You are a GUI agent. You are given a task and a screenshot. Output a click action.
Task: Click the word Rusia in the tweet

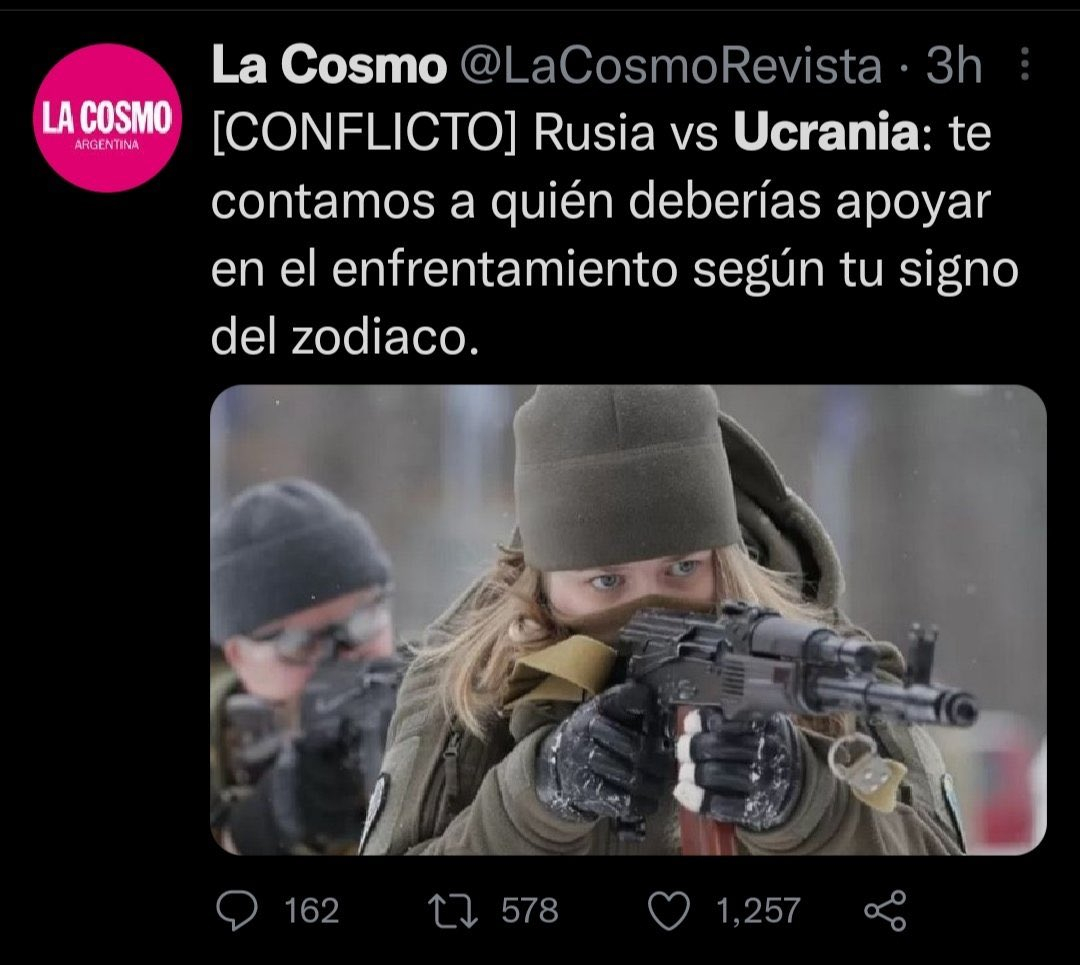pyautogui.click(x=594, y=132)
